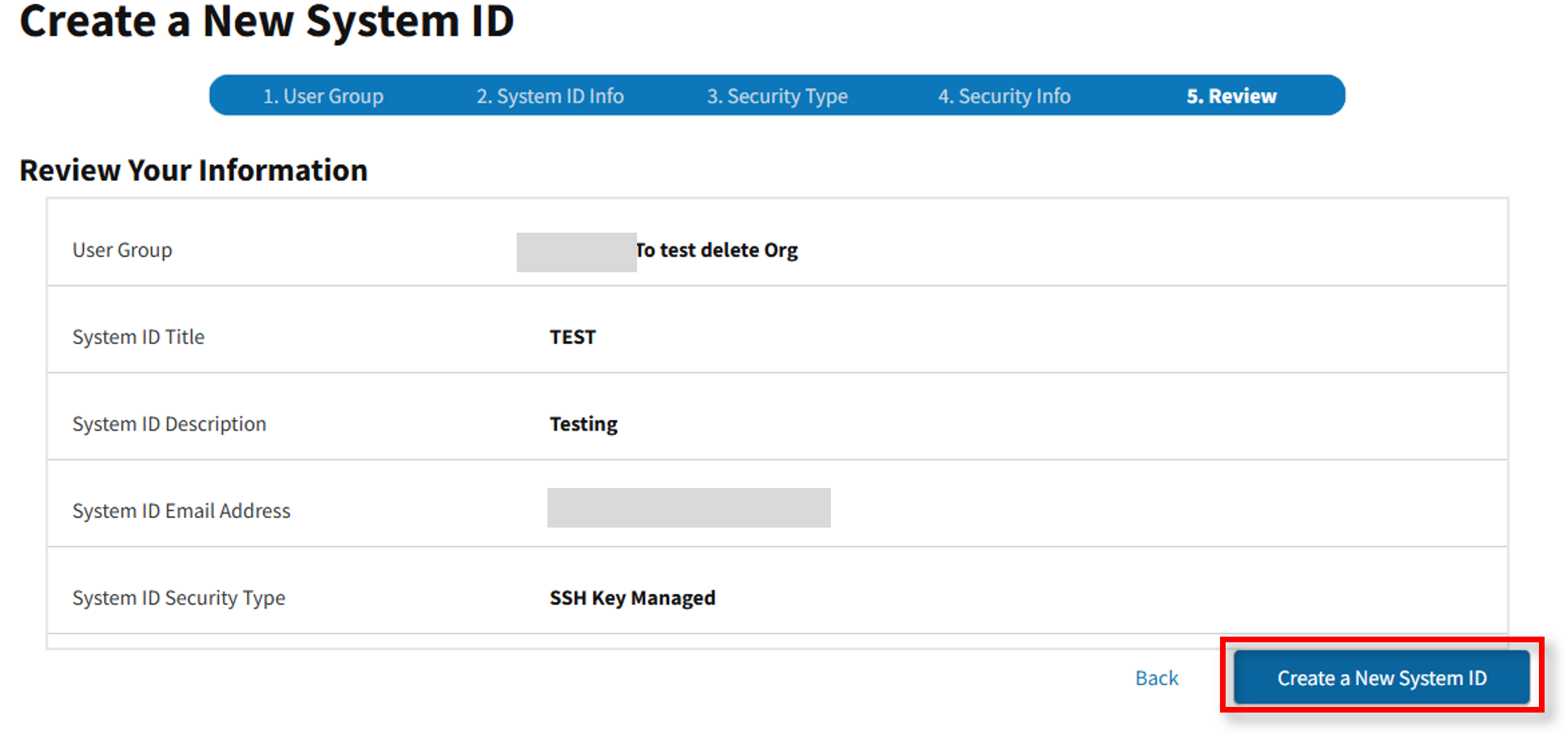
Task: Go to the User Group step
Action: click(x=323, y=96)
